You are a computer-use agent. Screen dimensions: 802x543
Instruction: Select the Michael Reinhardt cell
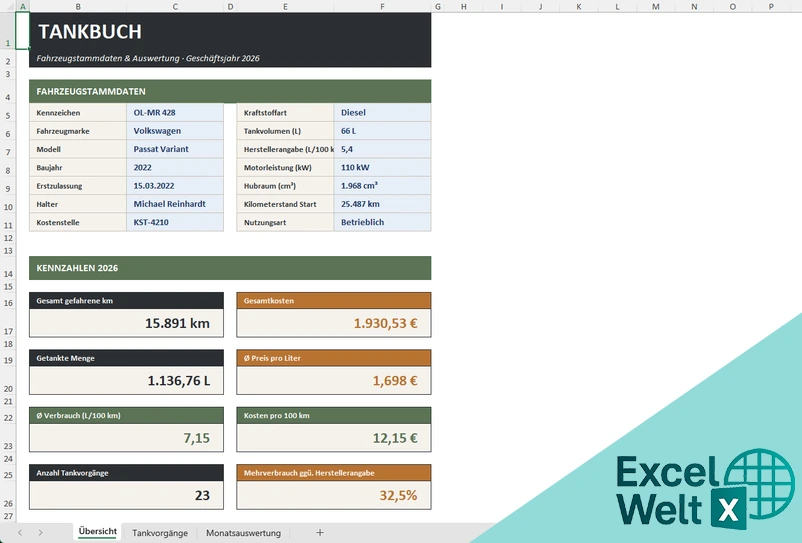pyautogui.click(x=175, y=204)
